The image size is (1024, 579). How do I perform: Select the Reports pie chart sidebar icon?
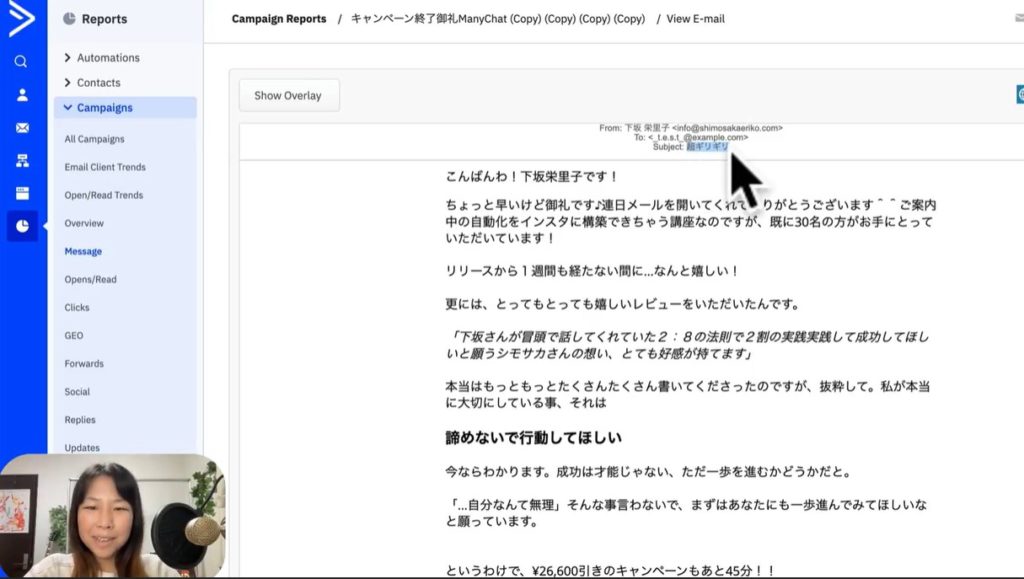(21, 226)
